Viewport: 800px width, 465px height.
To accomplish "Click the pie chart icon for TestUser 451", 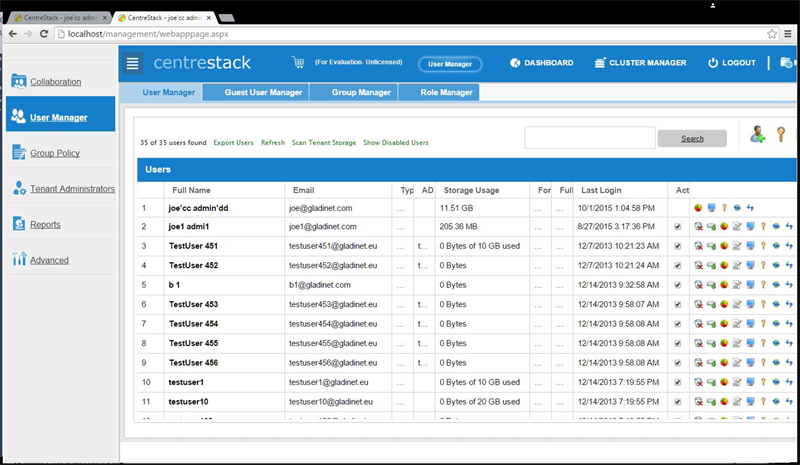I will tap(724, 246).
